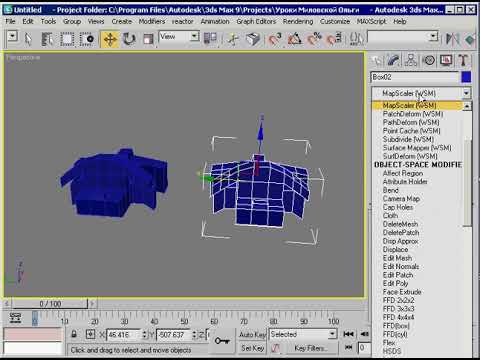Open the Motion command panel tab
The width and height of the screenshot is (480, 360).
429,60
